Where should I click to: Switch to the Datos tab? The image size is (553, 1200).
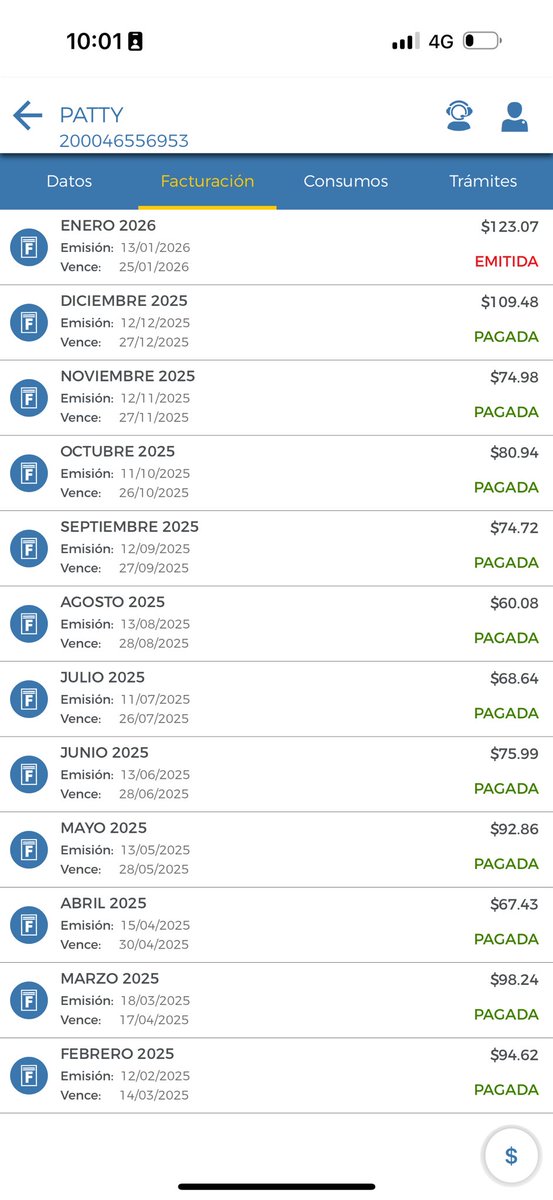[69, 181]
